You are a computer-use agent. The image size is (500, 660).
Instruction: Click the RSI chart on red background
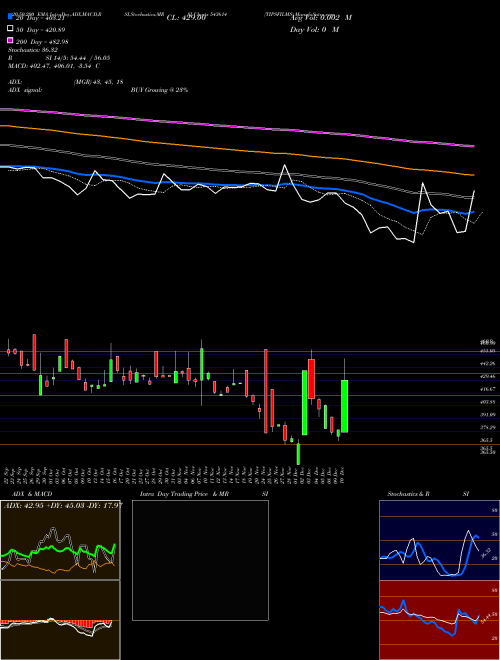point(439,620)
